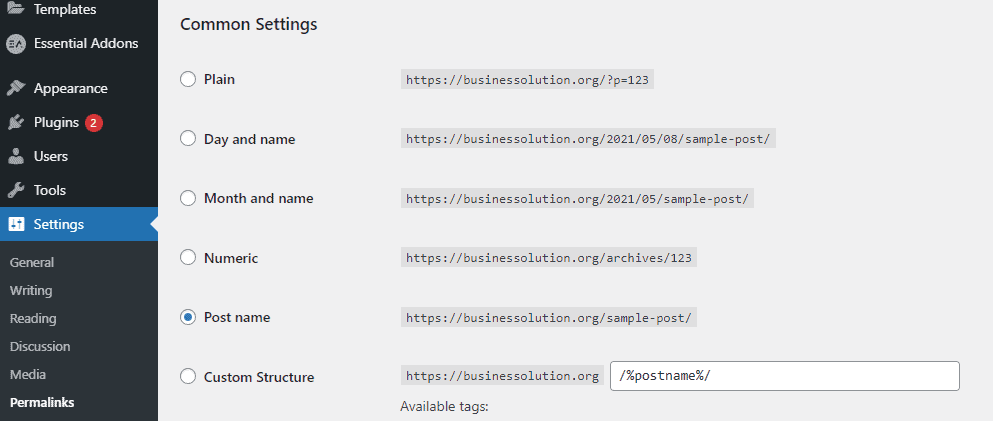Click the red Plugins update badge

[x=94, y=123]
